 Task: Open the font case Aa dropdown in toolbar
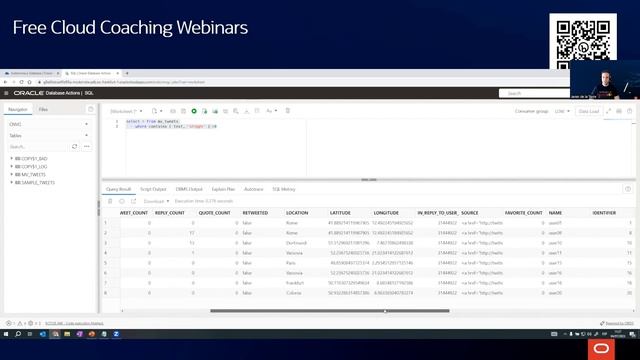pyautogui.click(x=271, y=111)
